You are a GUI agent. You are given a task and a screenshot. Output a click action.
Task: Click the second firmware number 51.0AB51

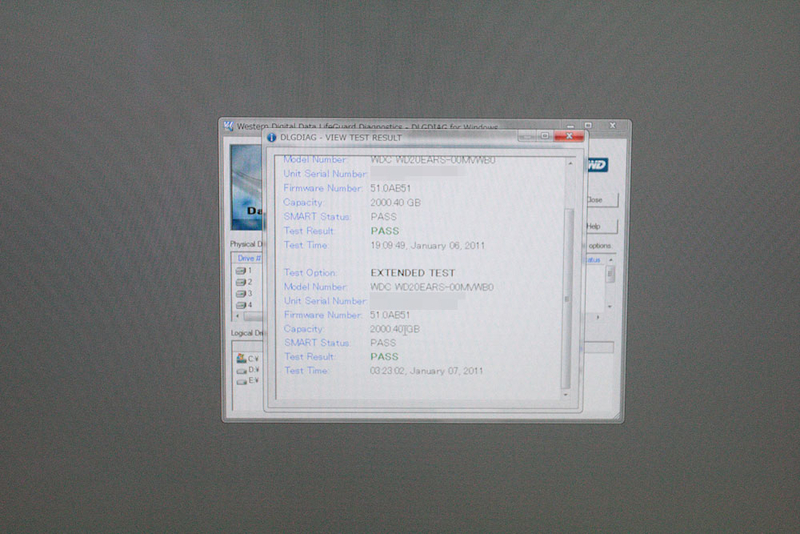tap(390, 315)
